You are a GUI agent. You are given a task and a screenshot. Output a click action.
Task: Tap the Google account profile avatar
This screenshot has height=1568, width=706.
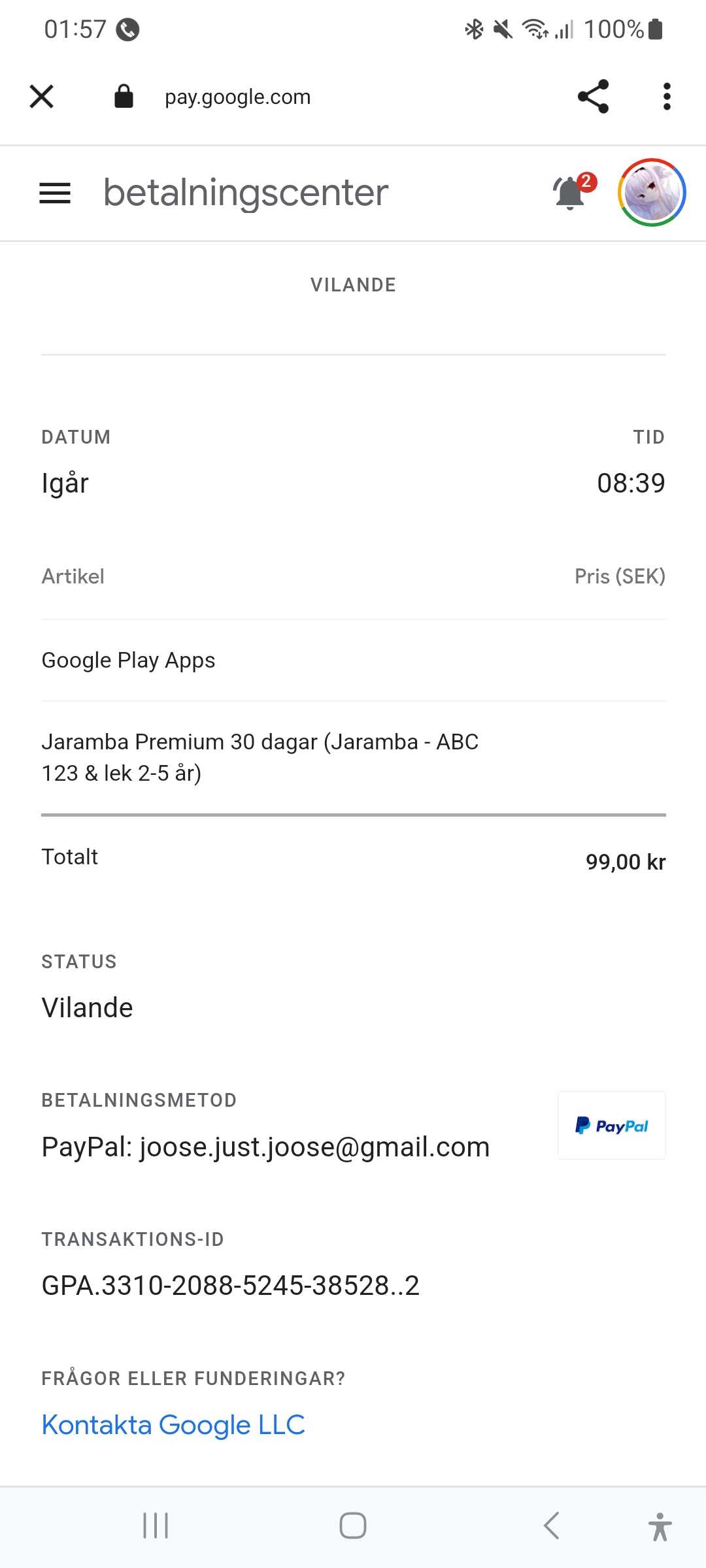[651, 193]
